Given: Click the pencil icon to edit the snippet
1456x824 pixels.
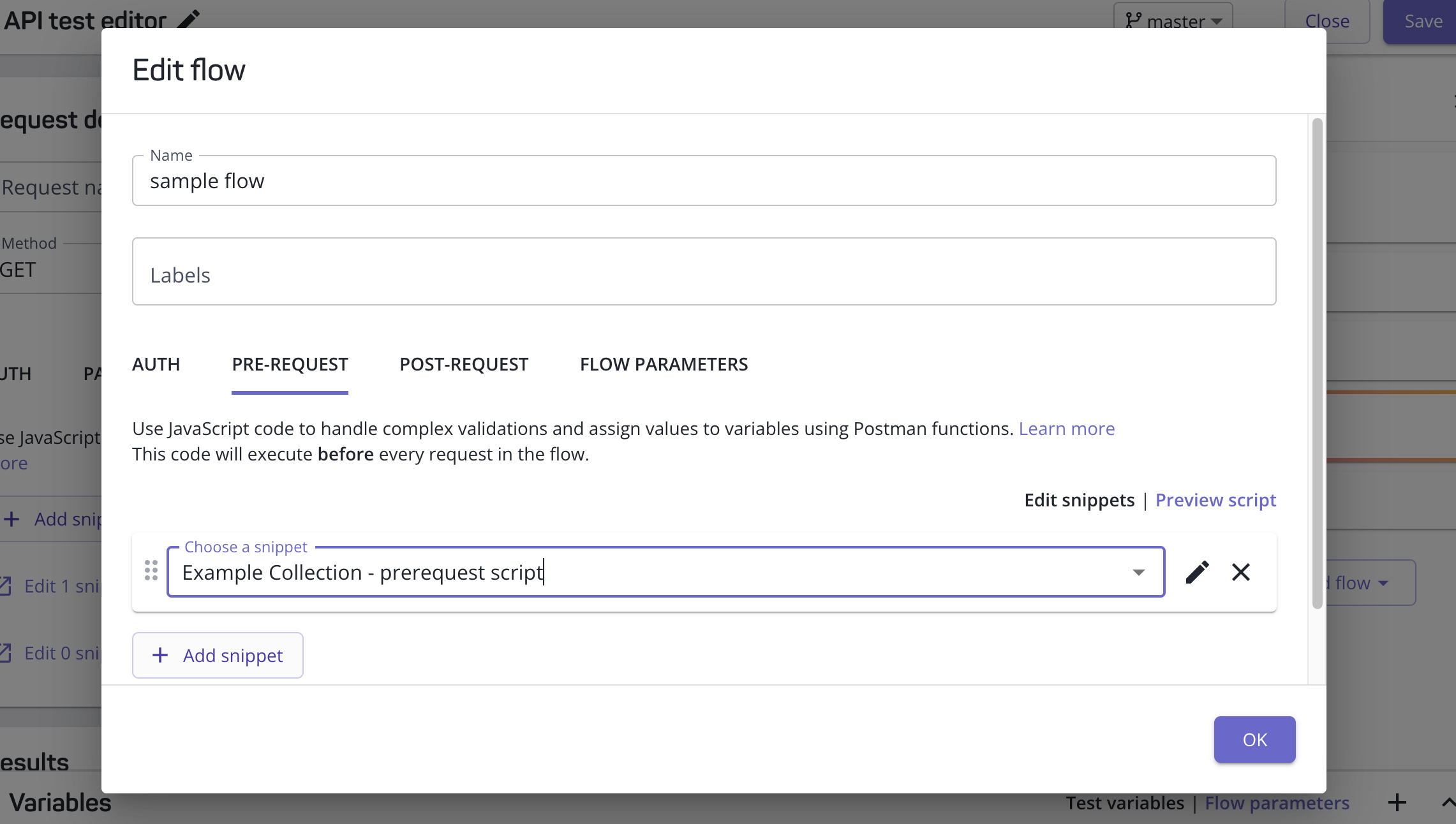Looking at the screenshot, I should tap(1197, 572).
